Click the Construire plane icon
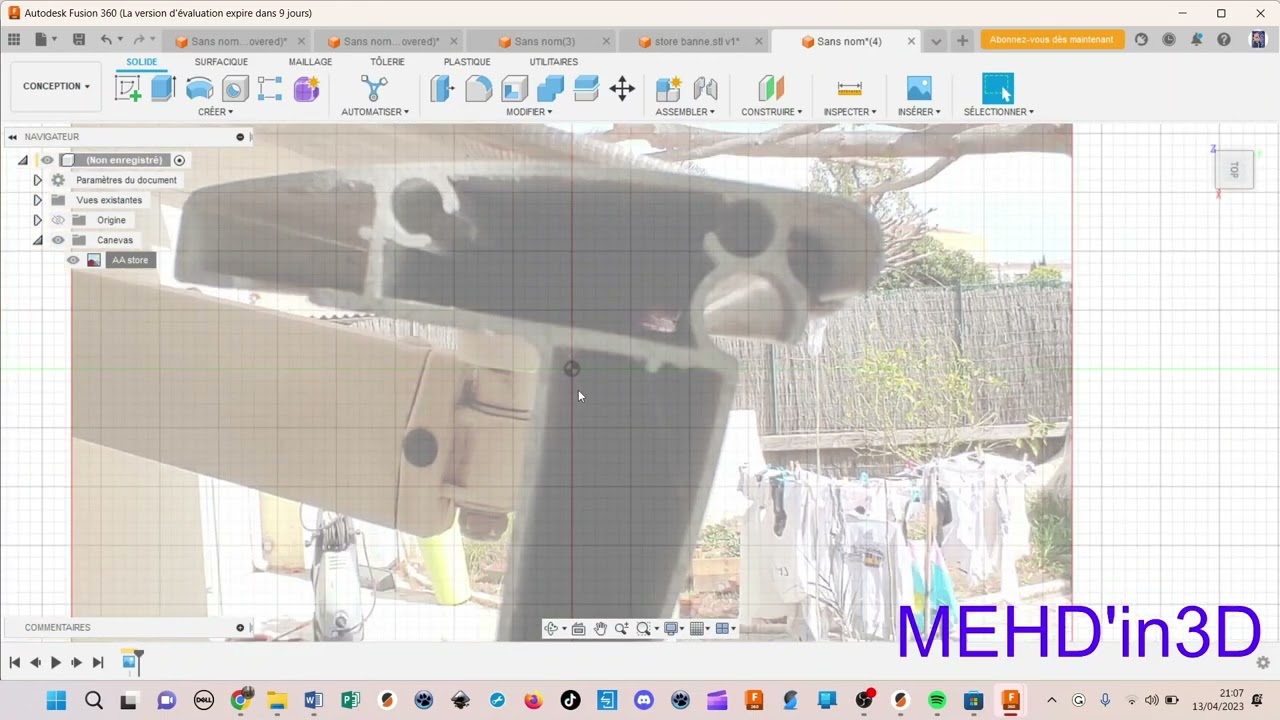The image size is (1280, 720). click(771, 88)
